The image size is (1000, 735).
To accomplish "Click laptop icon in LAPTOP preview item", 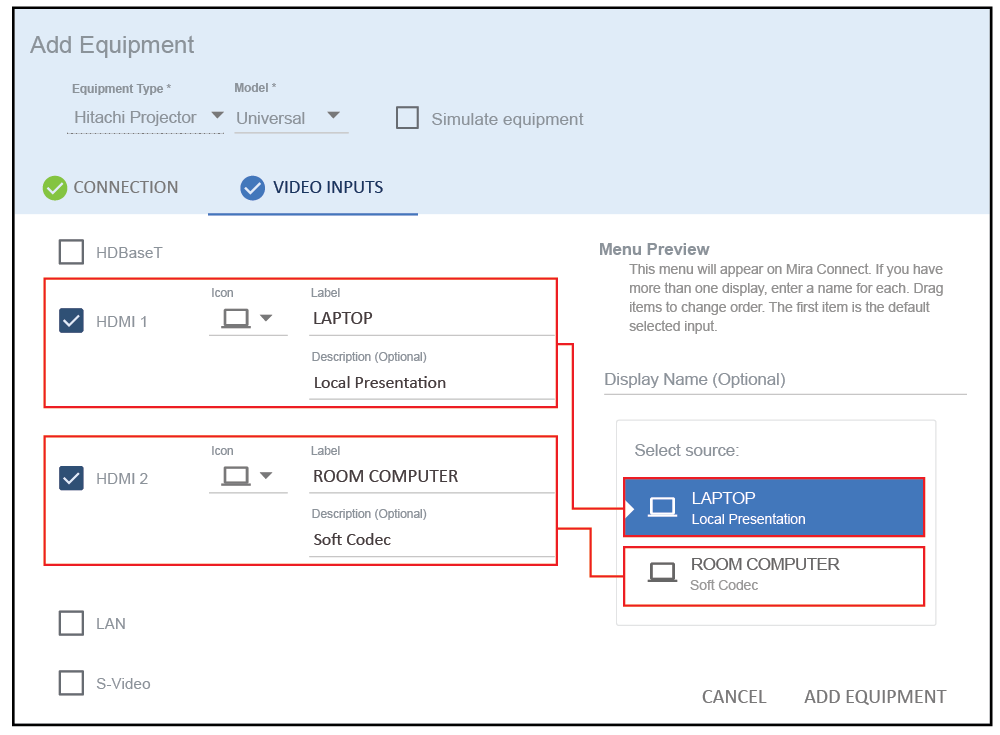I will click(662, 507).
